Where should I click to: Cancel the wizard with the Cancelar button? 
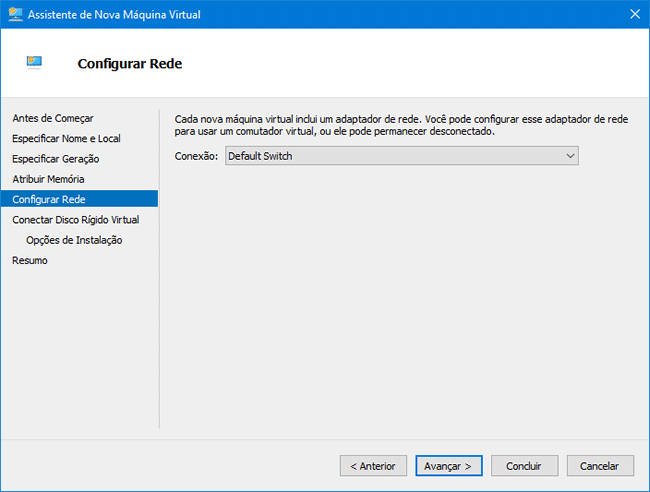tap(600, 466)
